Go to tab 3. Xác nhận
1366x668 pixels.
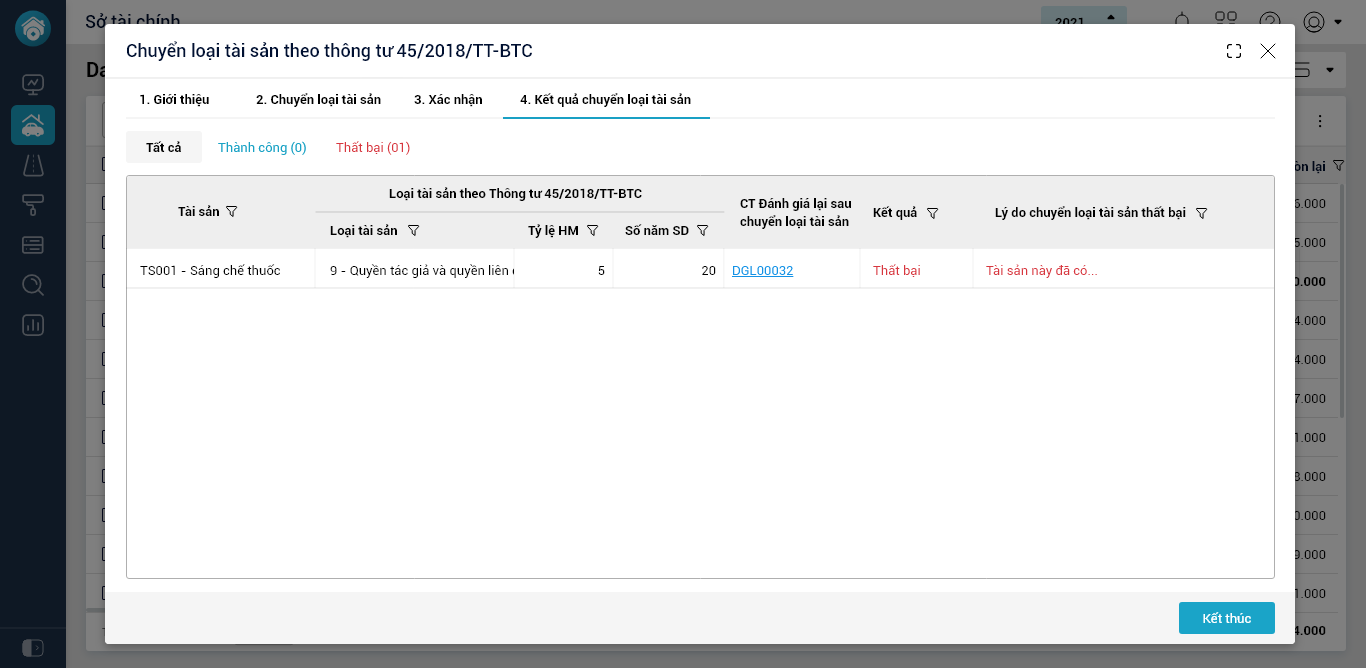[x=448, y=100]
